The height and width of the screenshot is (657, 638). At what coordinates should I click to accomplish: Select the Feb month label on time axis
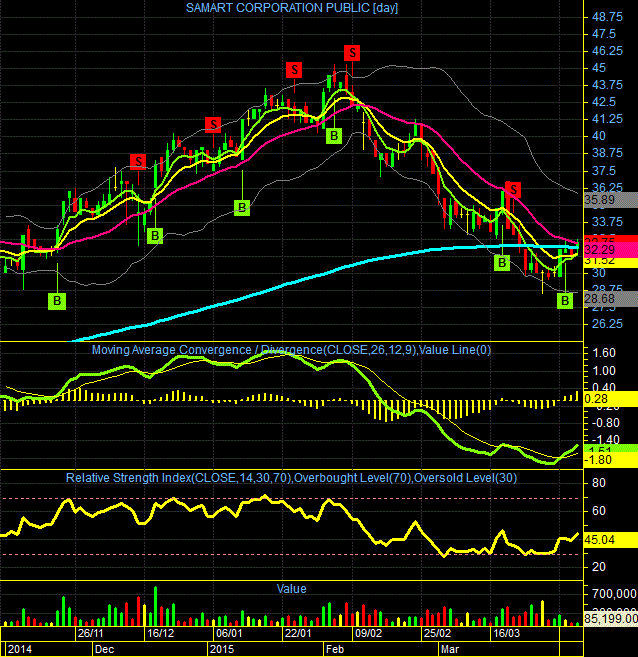[335, 649]
